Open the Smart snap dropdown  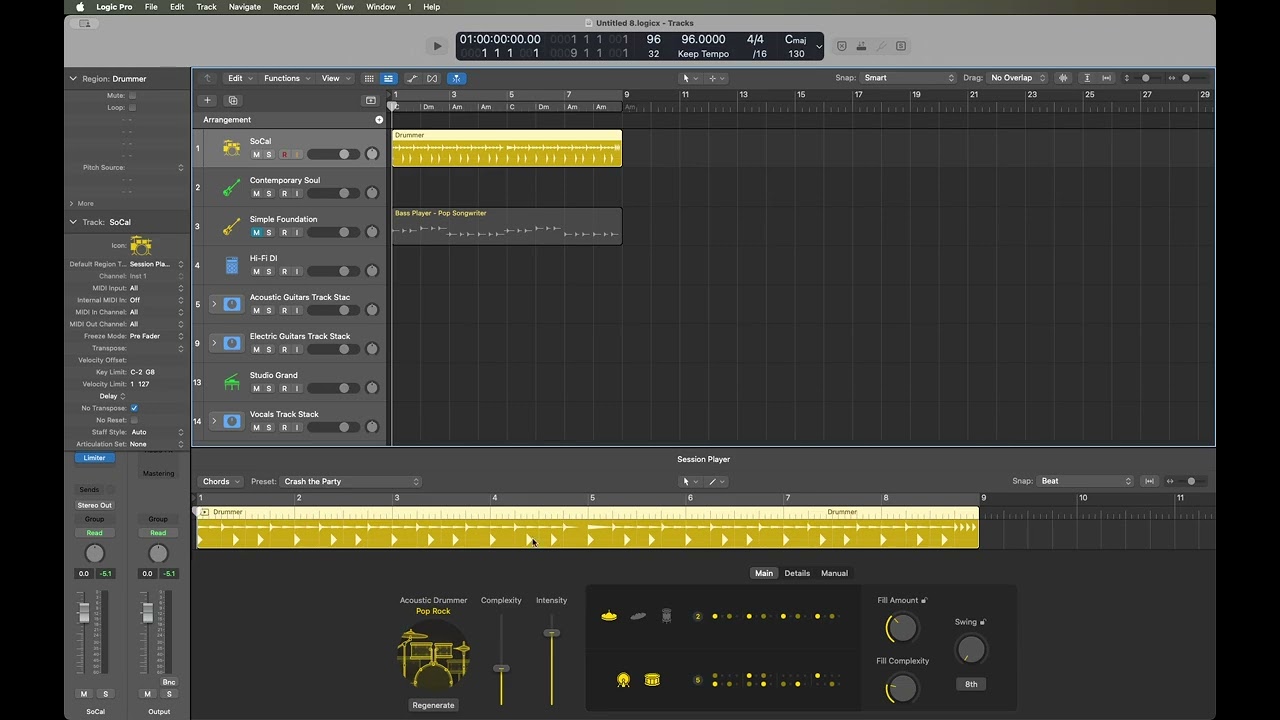click(x=908, y=77)
